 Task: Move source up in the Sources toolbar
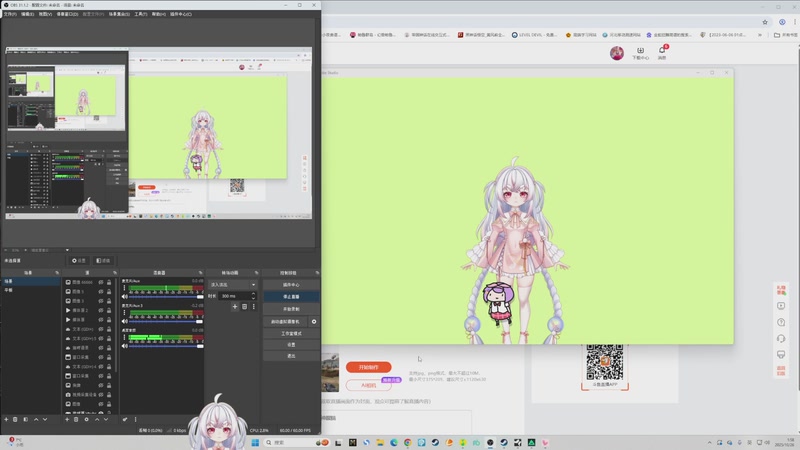[x=97, y=419]
